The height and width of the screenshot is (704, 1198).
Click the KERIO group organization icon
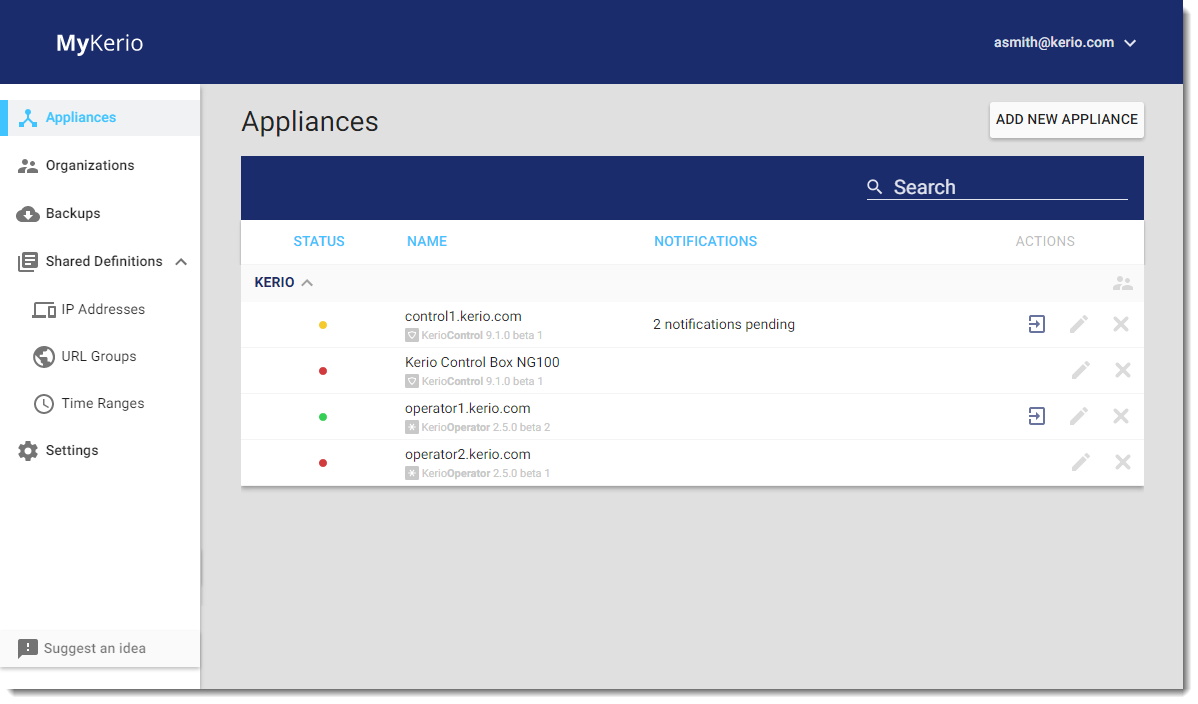tap(1122, 284)
